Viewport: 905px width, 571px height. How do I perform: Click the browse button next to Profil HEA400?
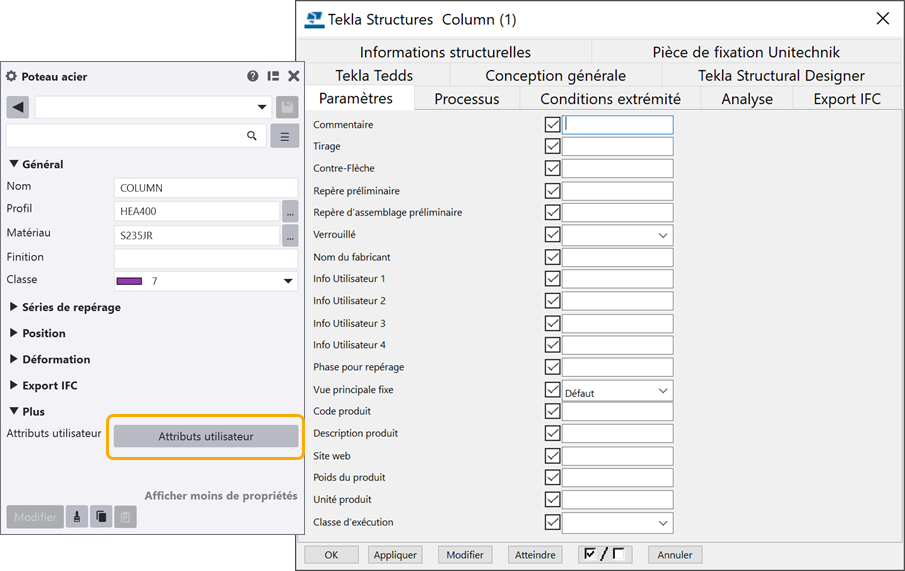pos(290,211)
